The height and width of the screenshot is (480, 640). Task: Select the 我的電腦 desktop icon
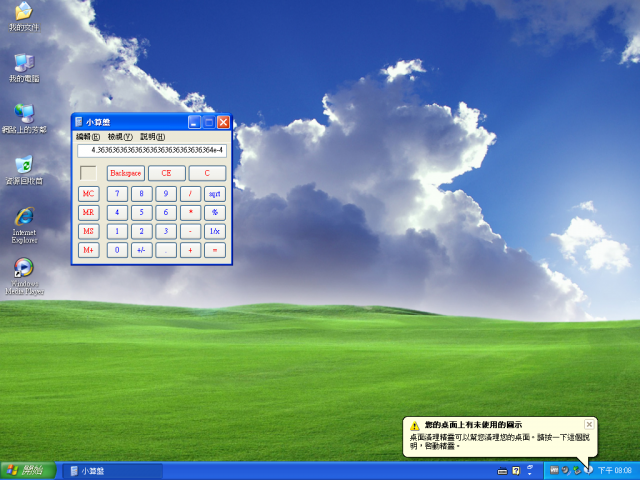[24, 68]
